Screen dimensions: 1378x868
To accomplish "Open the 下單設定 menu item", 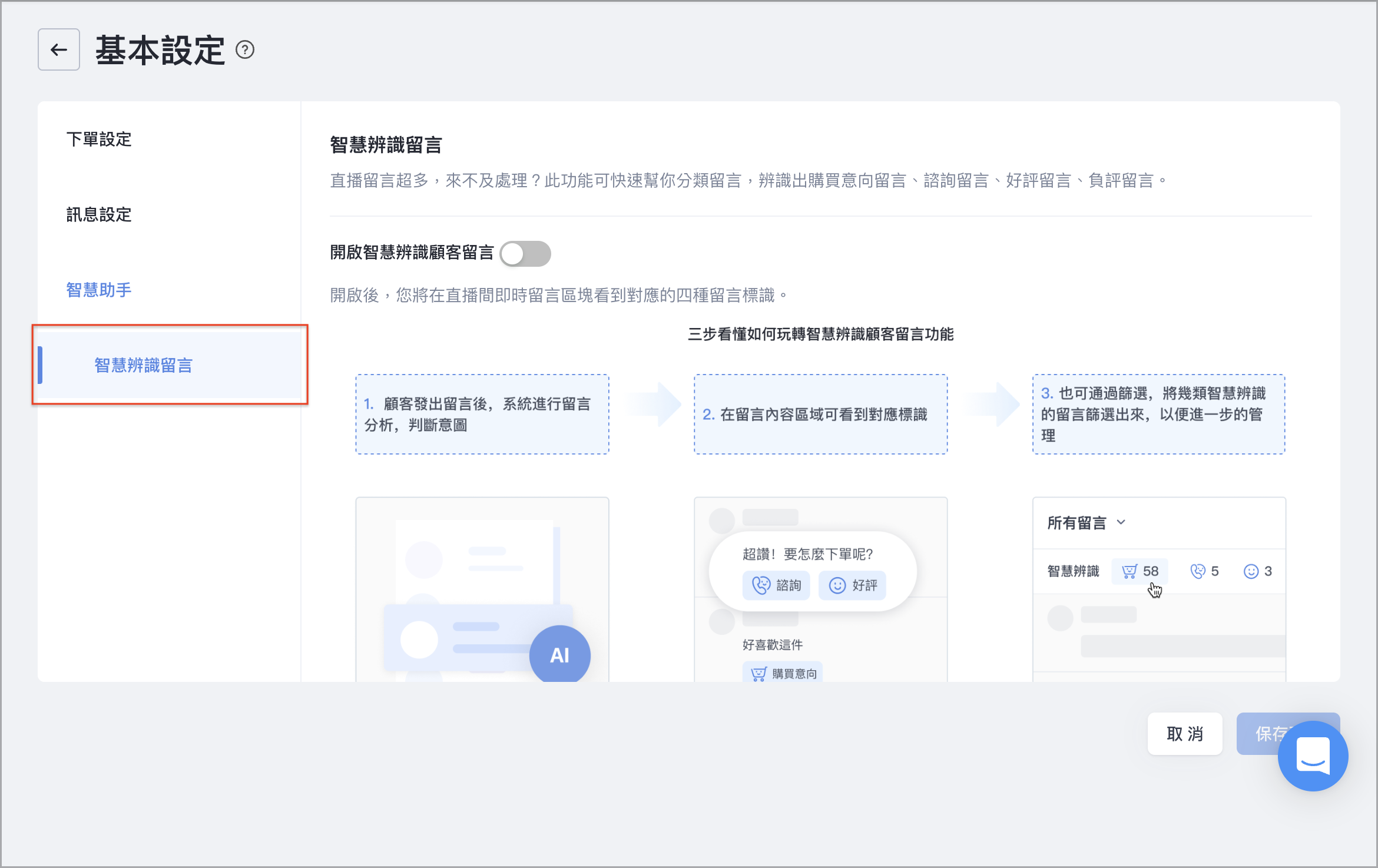I will (99, 140).
